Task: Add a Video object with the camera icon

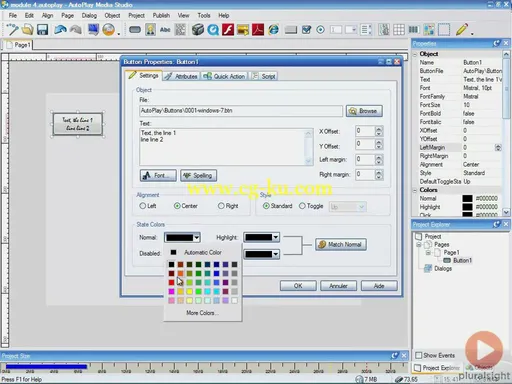Action: pos(198,30)
